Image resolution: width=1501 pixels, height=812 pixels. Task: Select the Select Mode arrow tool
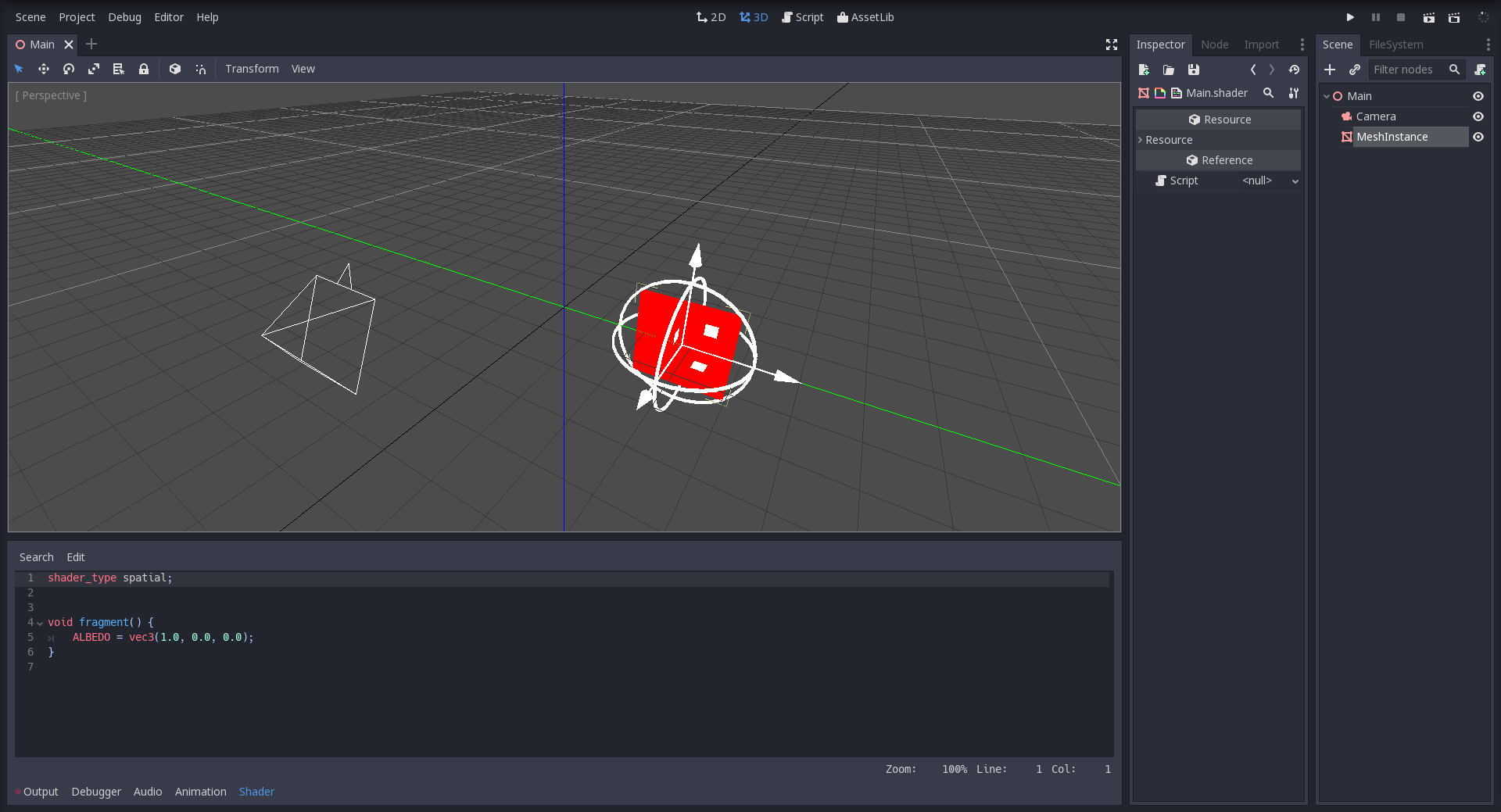point(19,69)
